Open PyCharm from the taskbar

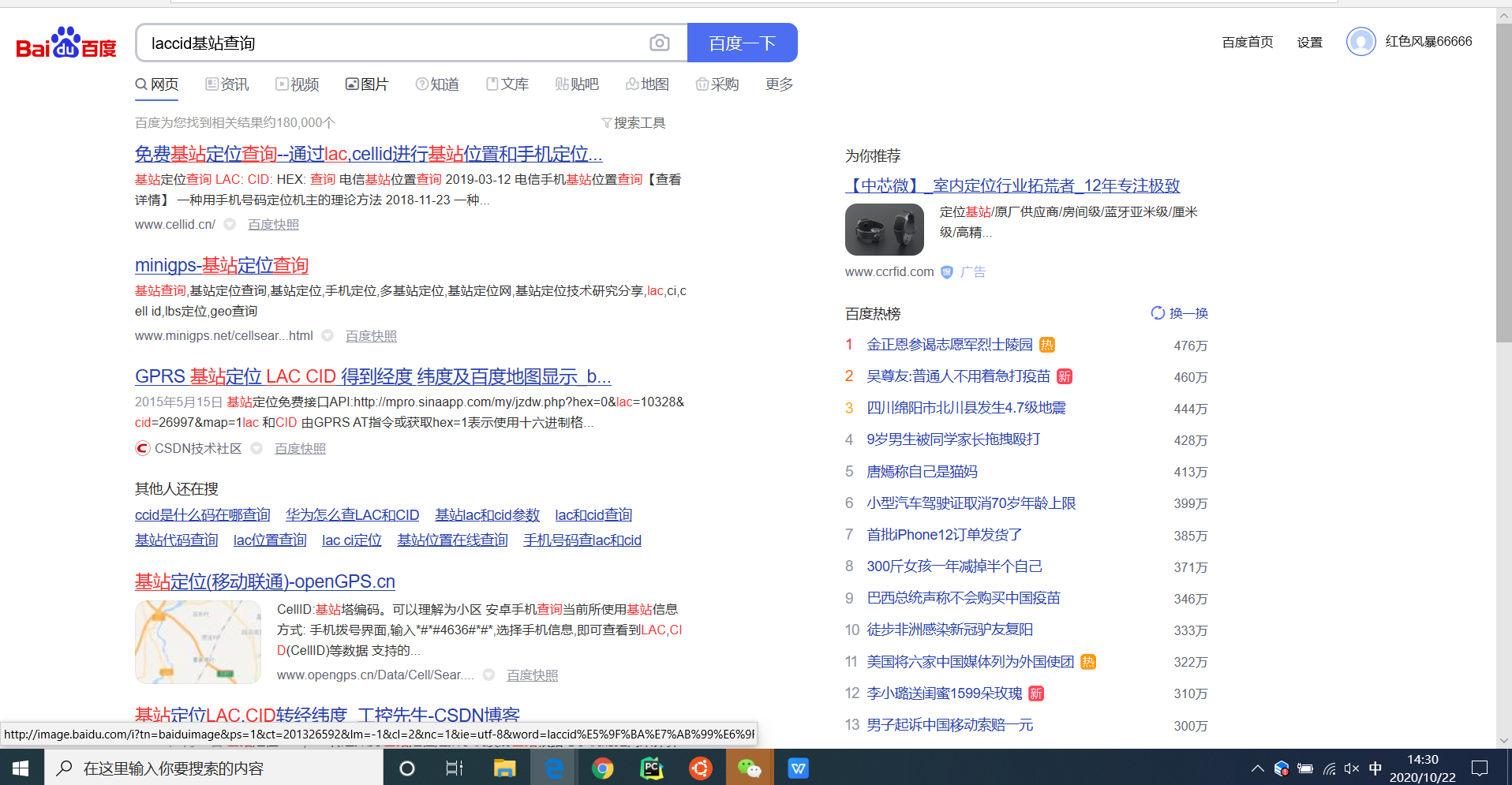652,768
